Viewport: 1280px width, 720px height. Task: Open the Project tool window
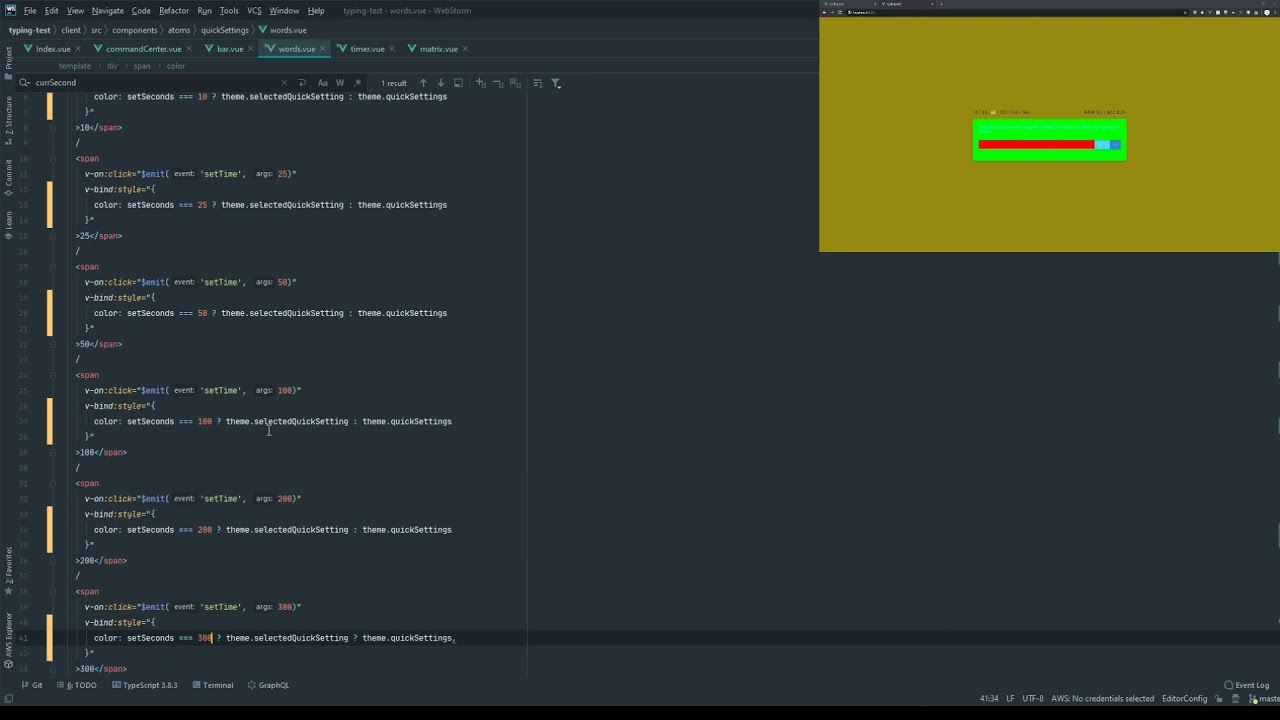[x=9, y=63]
